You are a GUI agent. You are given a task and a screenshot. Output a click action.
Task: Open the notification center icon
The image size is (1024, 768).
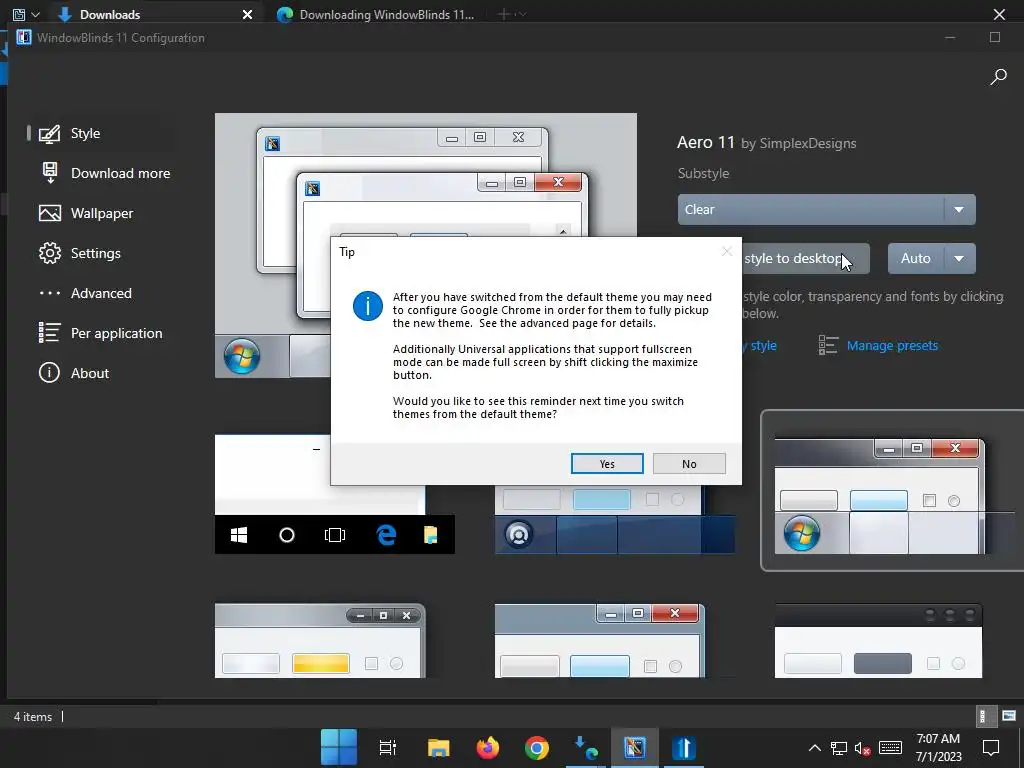[x=991, y=748]
